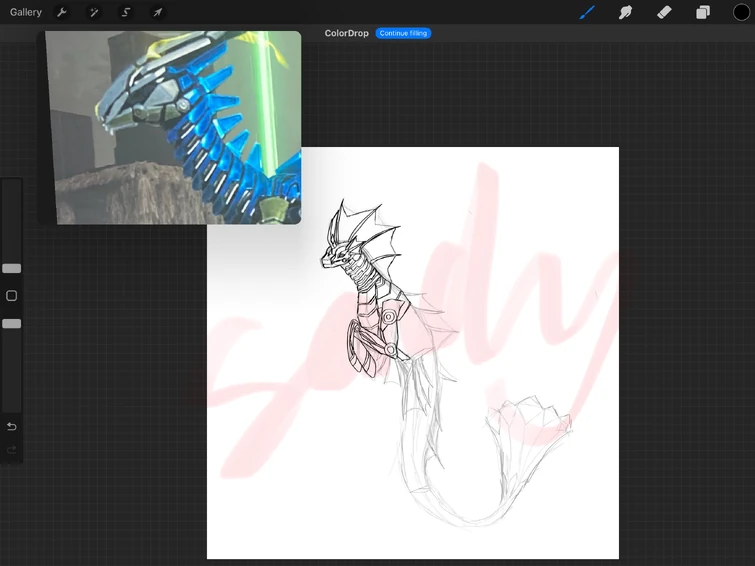Click the brush opacity slider handle
Screen dimensions: 755x566
tap(12, 324)
